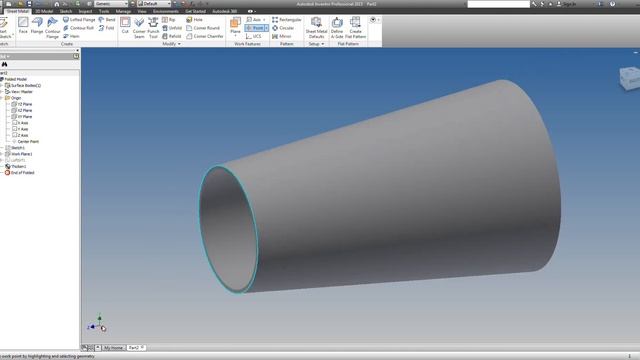Select the Hem tool
This screenshot has height=360, width=640.
[x=71, y=36]
